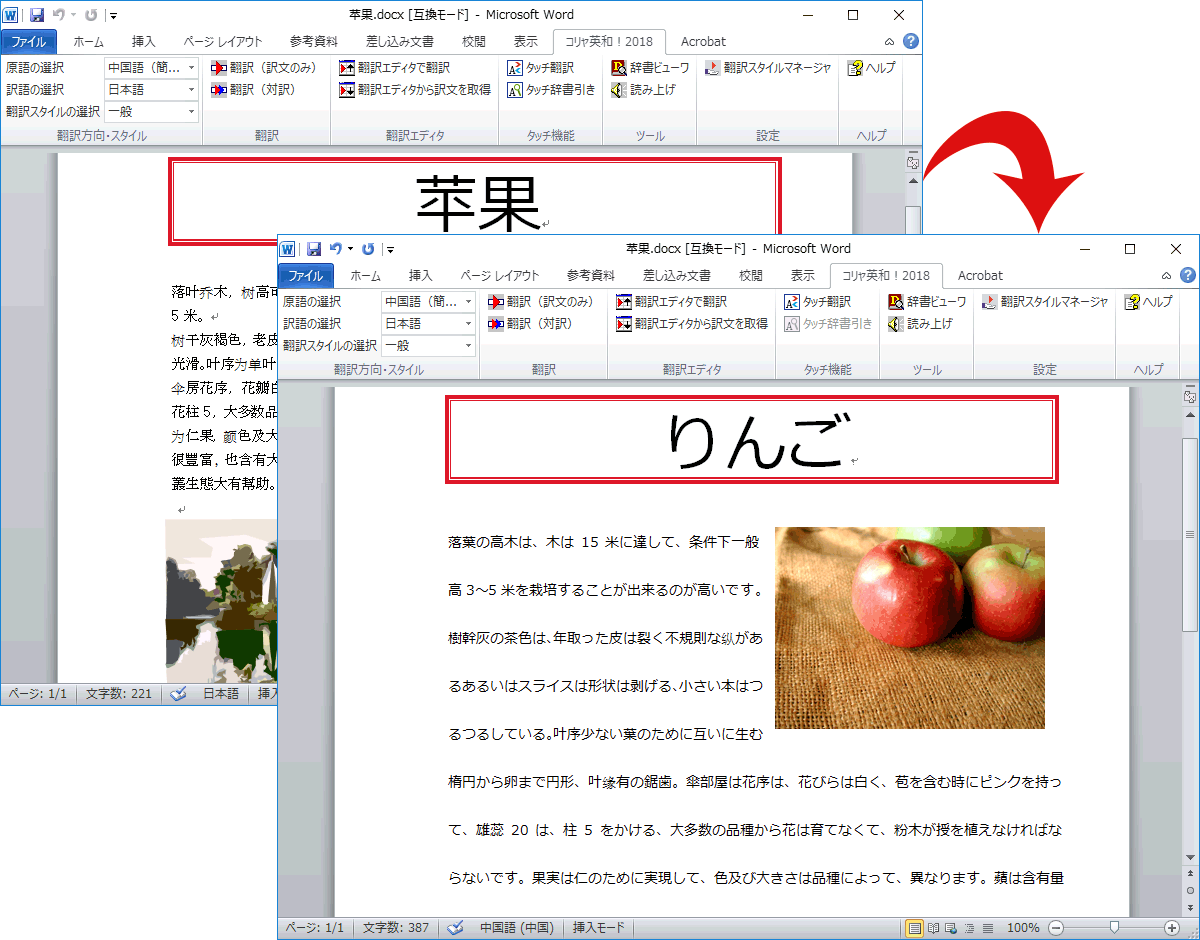Switch to ページ レイアウト tab in front window
1200x940 pixels.
[499, 276]
